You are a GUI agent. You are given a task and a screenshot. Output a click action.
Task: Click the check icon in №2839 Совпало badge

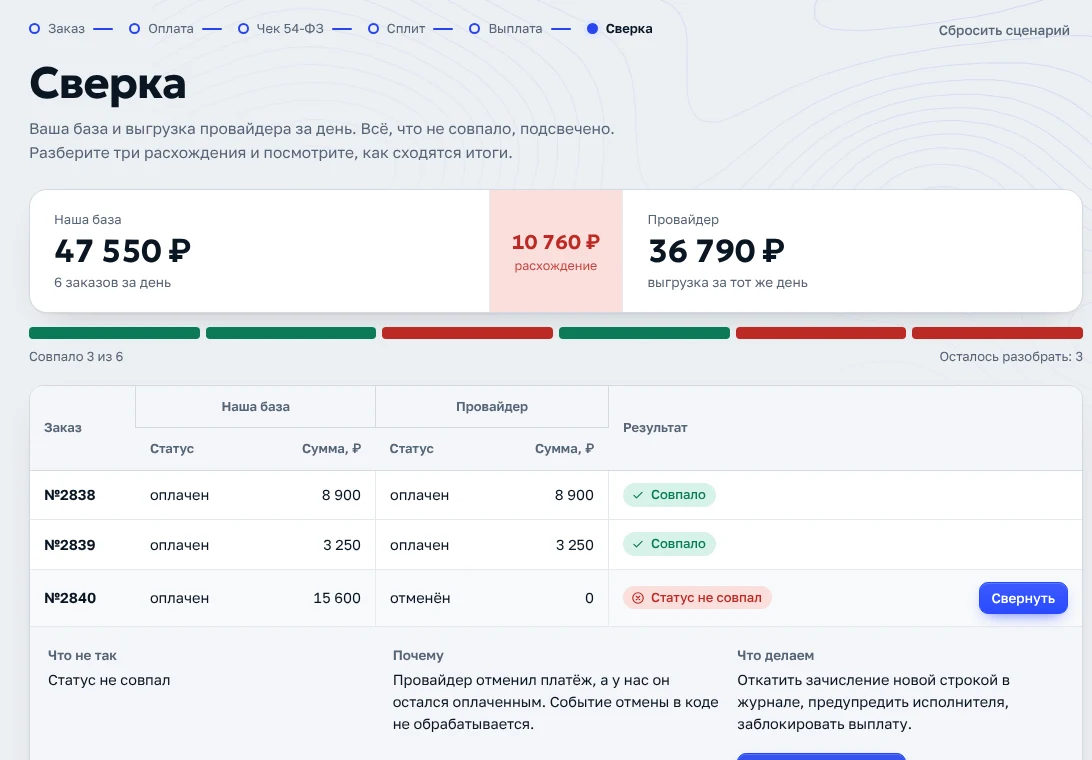638,544
